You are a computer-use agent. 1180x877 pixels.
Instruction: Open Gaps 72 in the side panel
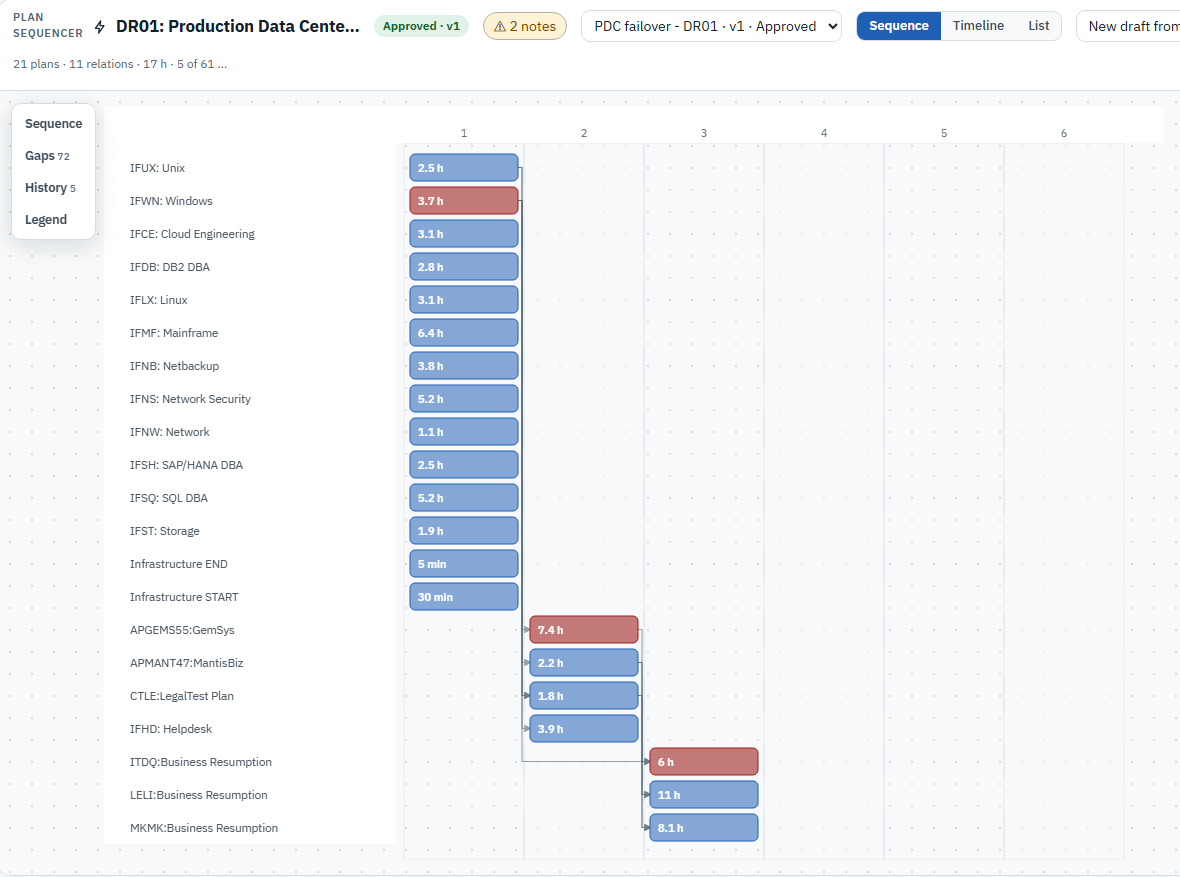click(47, 156)
